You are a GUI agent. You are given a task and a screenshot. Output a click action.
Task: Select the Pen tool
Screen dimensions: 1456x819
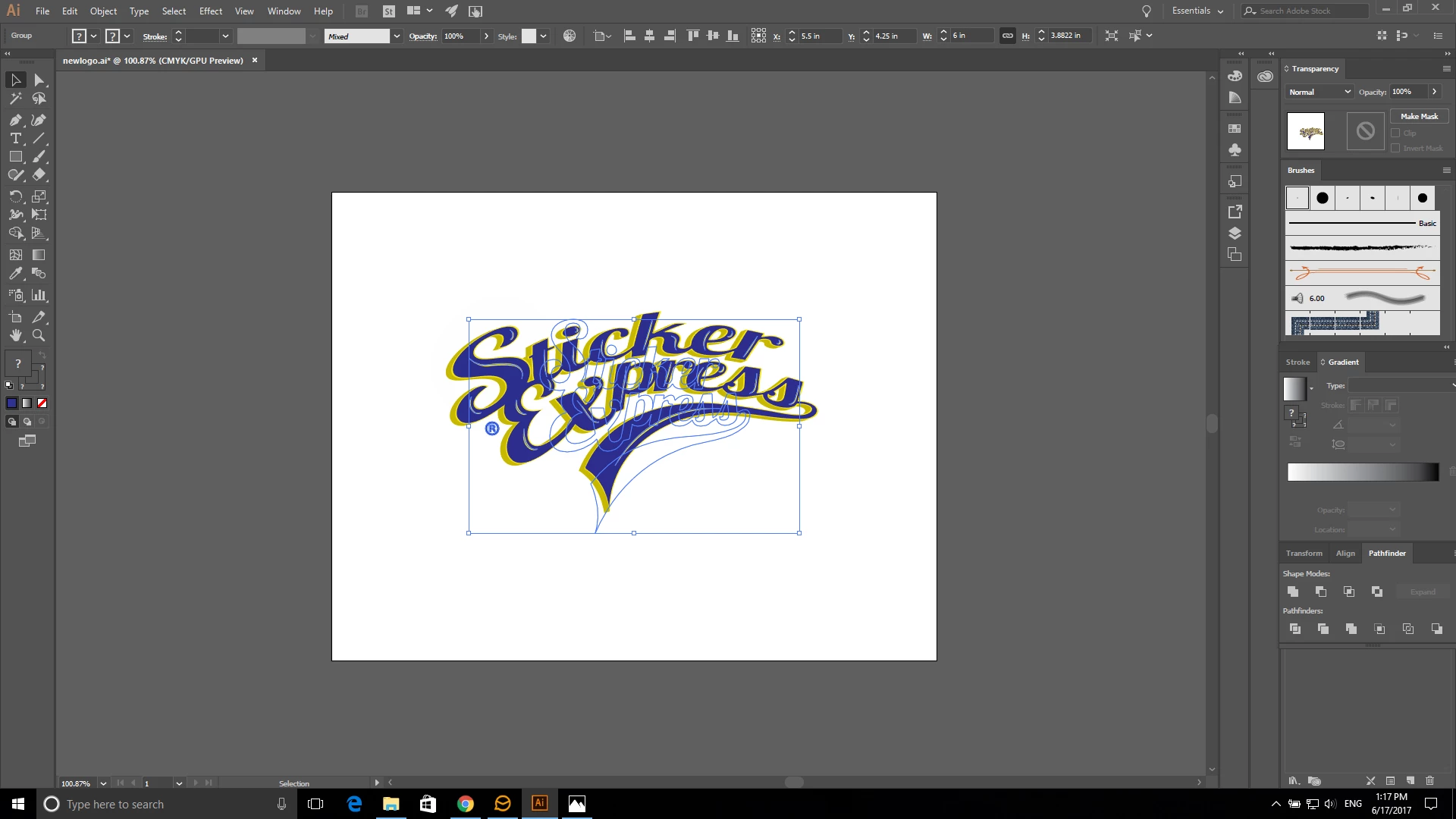point(15,120)
